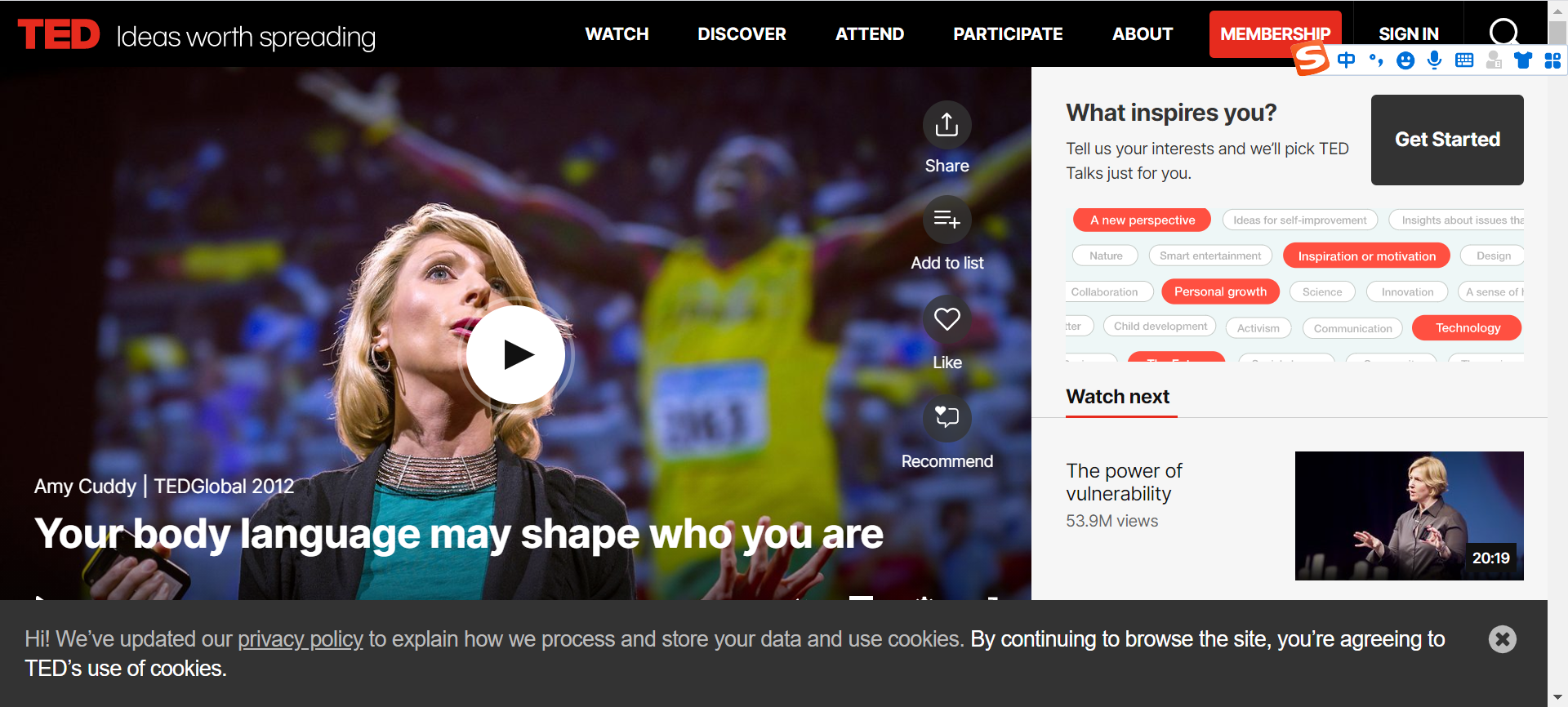Select the 'Insights about issues' tag
1568x707 pixels.
1457,220
